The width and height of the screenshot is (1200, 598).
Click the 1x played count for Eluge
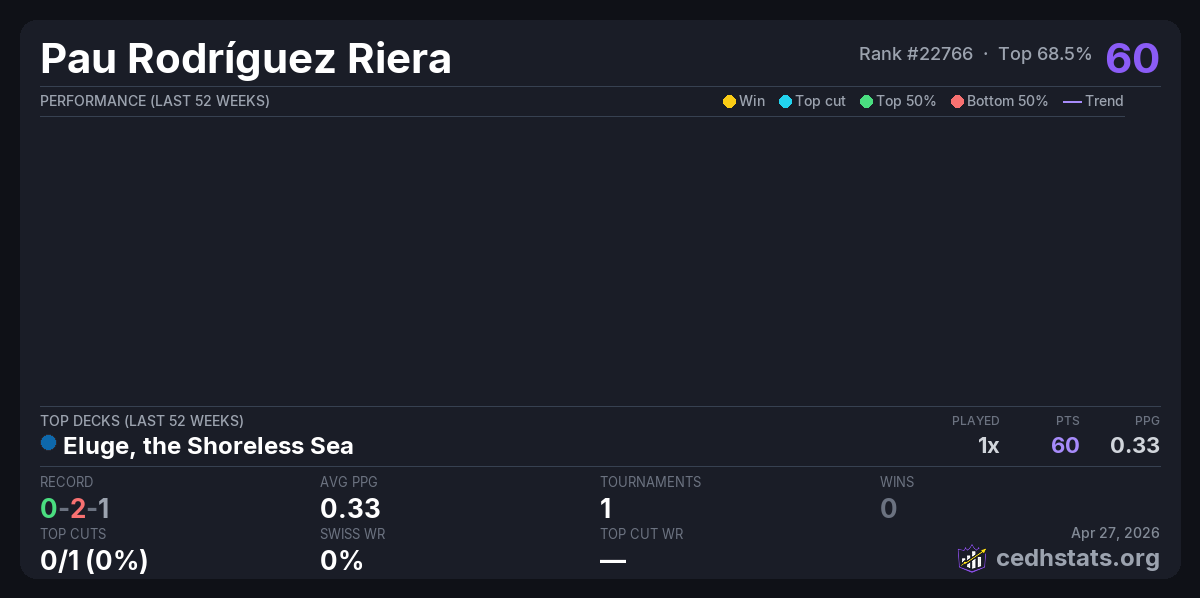point(988,445)
